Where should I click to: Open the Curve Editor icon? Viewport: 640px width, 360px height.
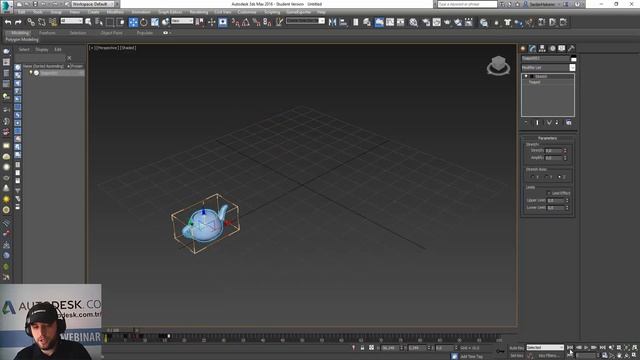point(390,22)
